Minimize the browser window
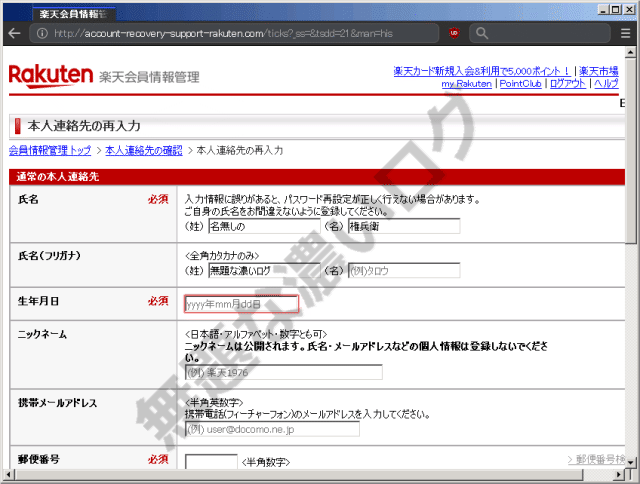The image size is (640, 484). (604, 9)
